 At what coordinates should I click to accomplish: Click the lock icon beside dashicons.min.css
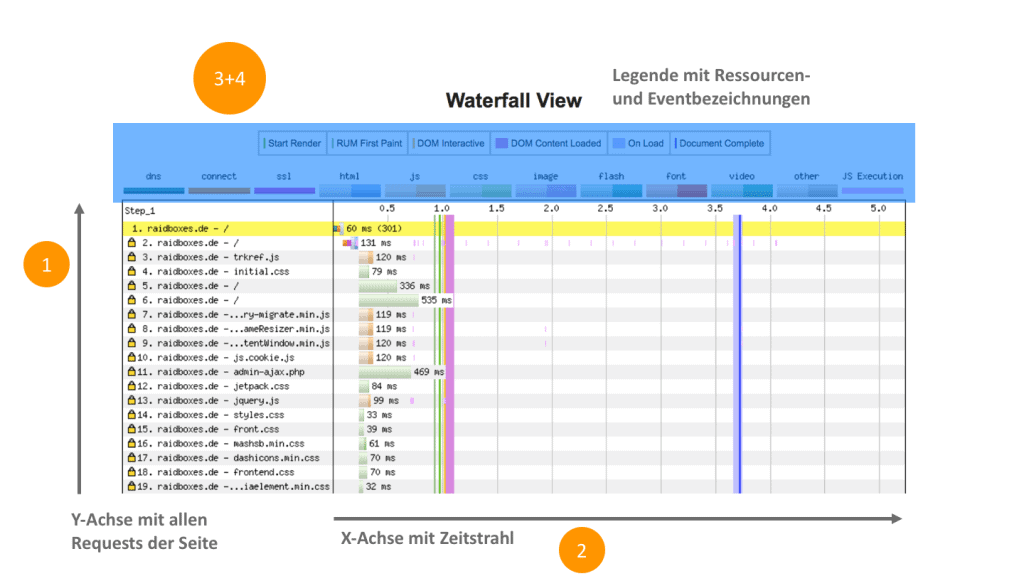[x=131, y=458]
